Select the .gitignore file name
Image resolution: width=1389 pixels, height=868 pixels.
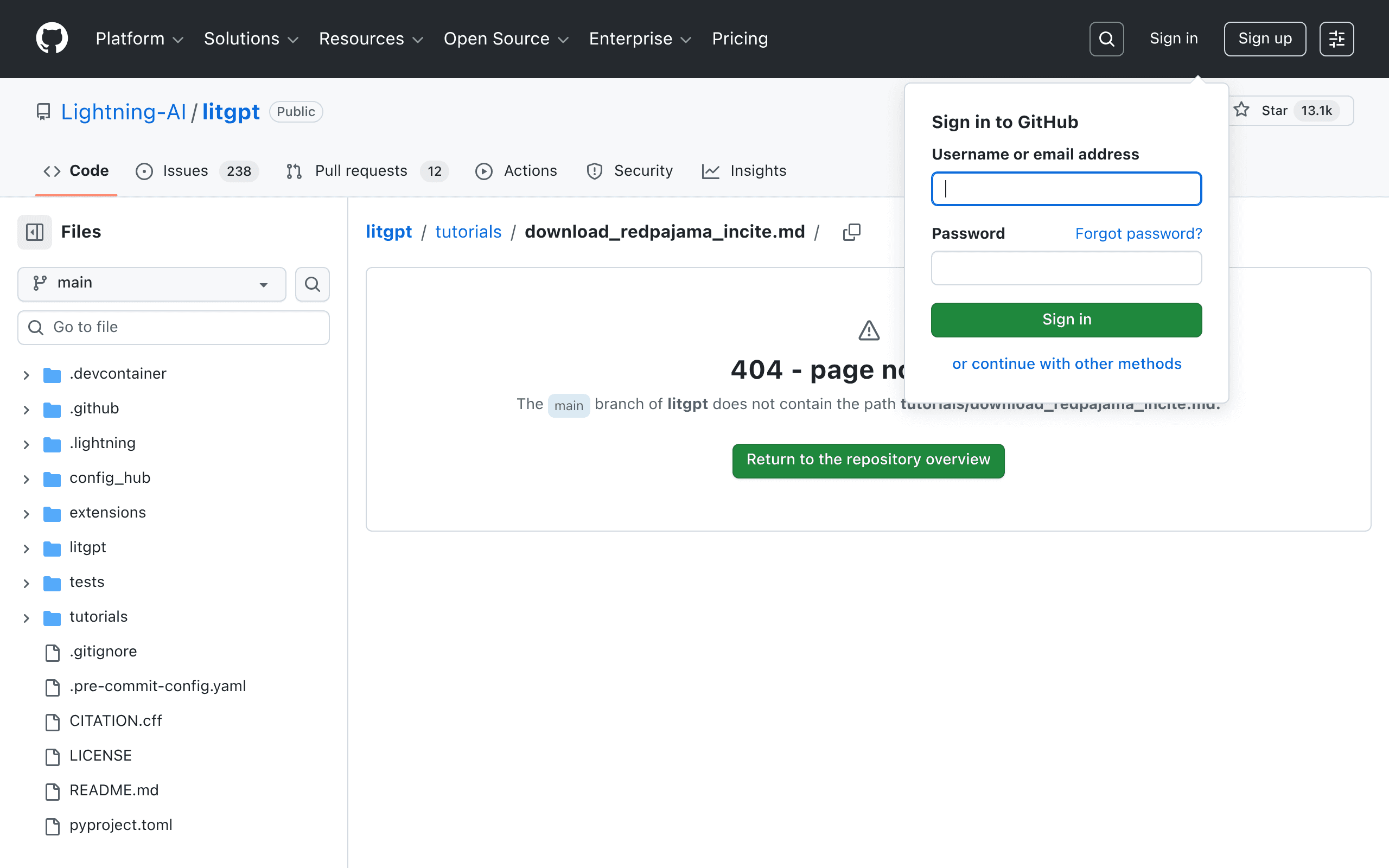(x=103, y=652)
